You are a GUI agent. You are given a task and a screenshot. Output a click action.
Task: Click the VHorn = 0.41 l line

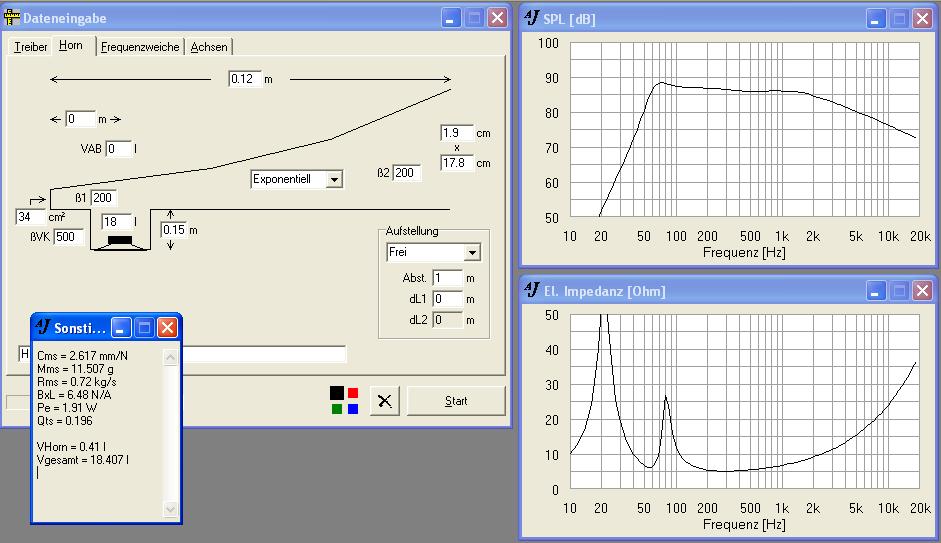71,446
